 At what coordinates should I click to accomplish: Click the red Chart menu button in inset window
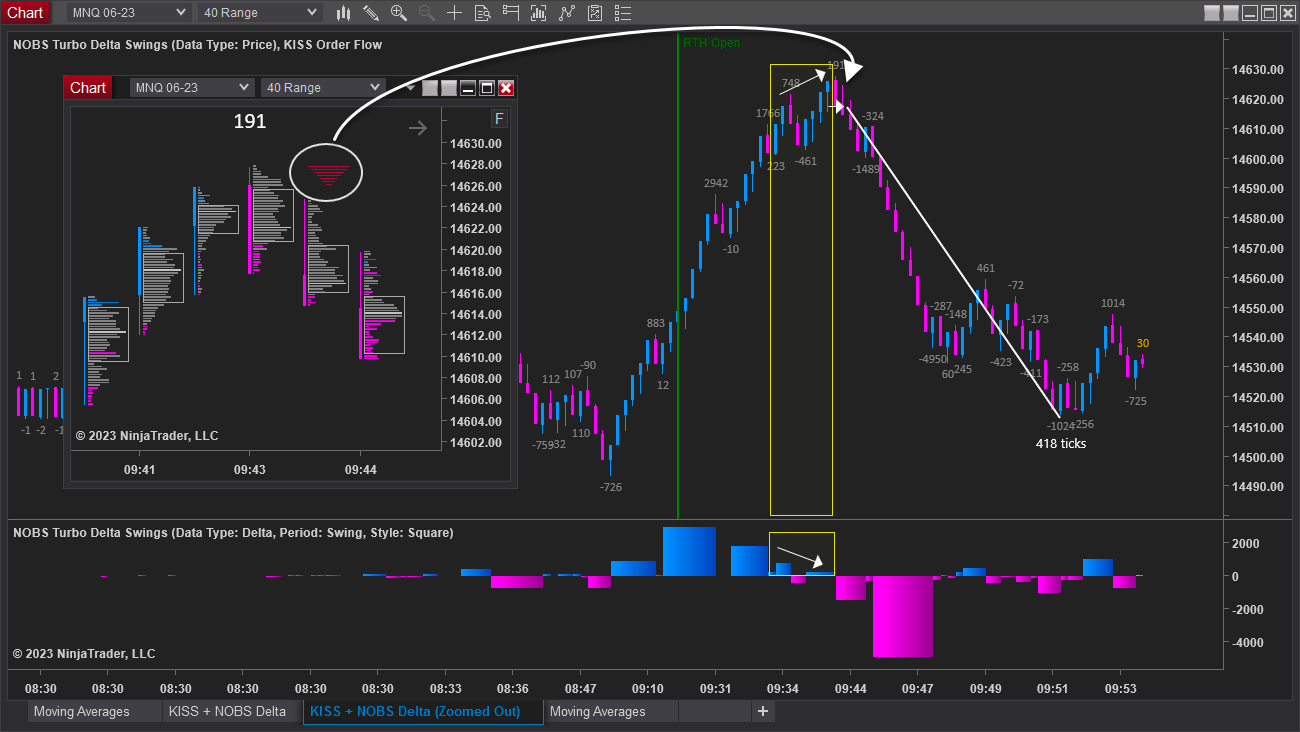[88, 88]
